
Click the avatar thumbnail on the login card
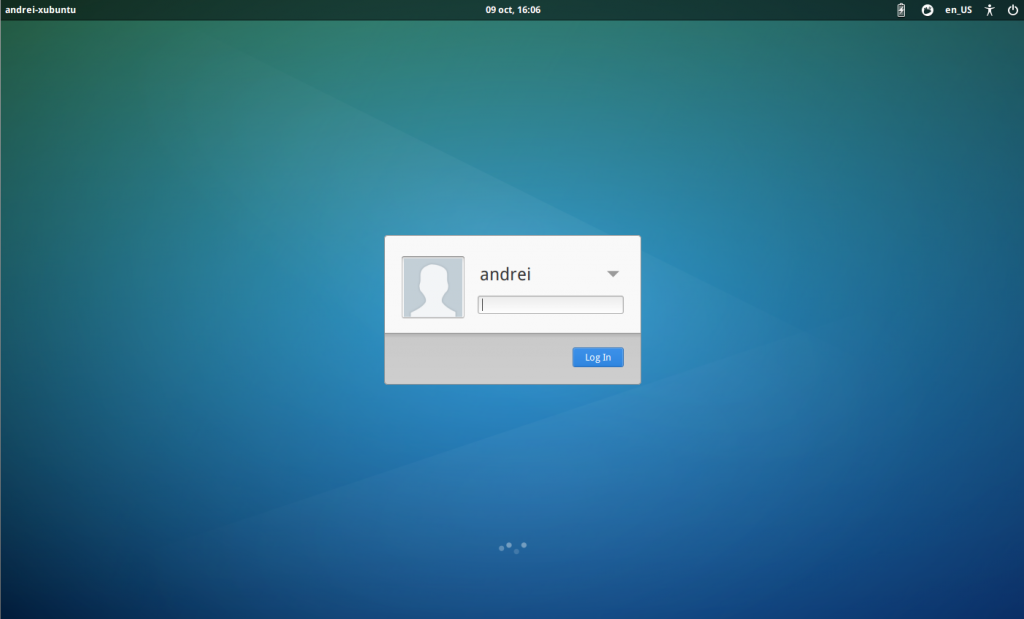(x=433, y=287)
